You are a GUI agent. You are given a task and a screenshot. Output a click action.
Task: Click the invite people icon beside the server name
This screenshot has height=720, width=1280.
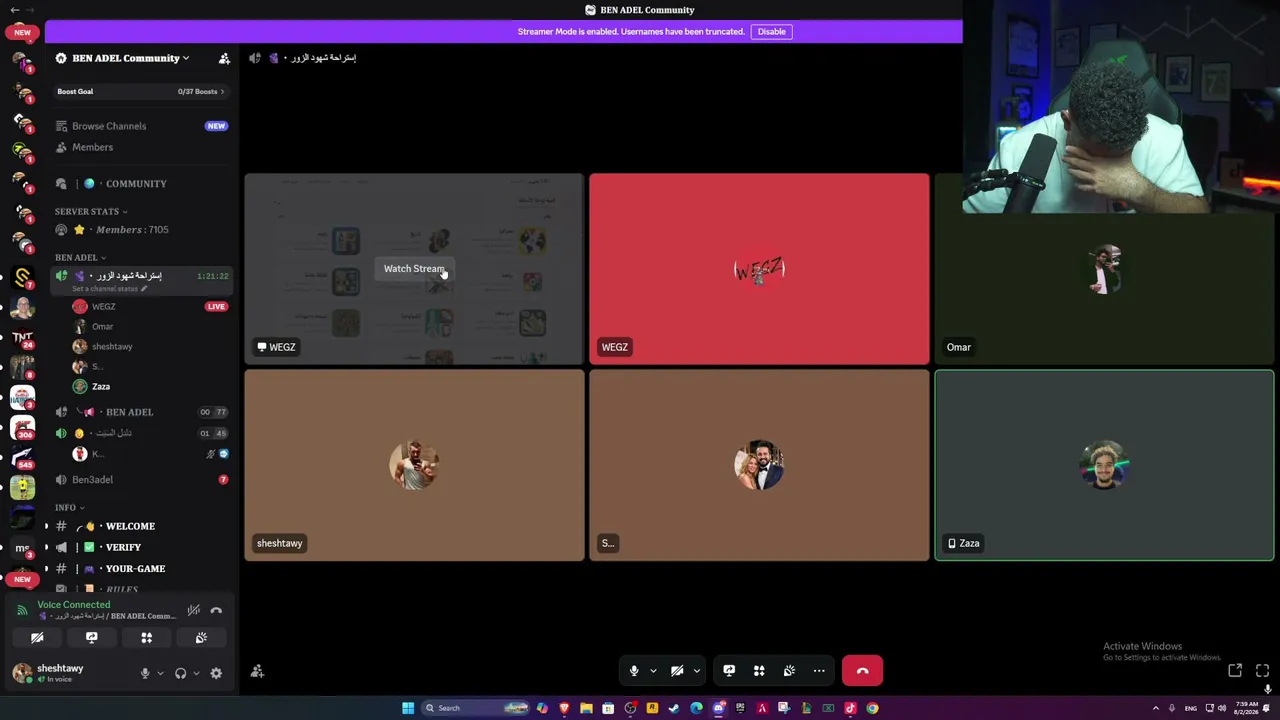(224, 58)
